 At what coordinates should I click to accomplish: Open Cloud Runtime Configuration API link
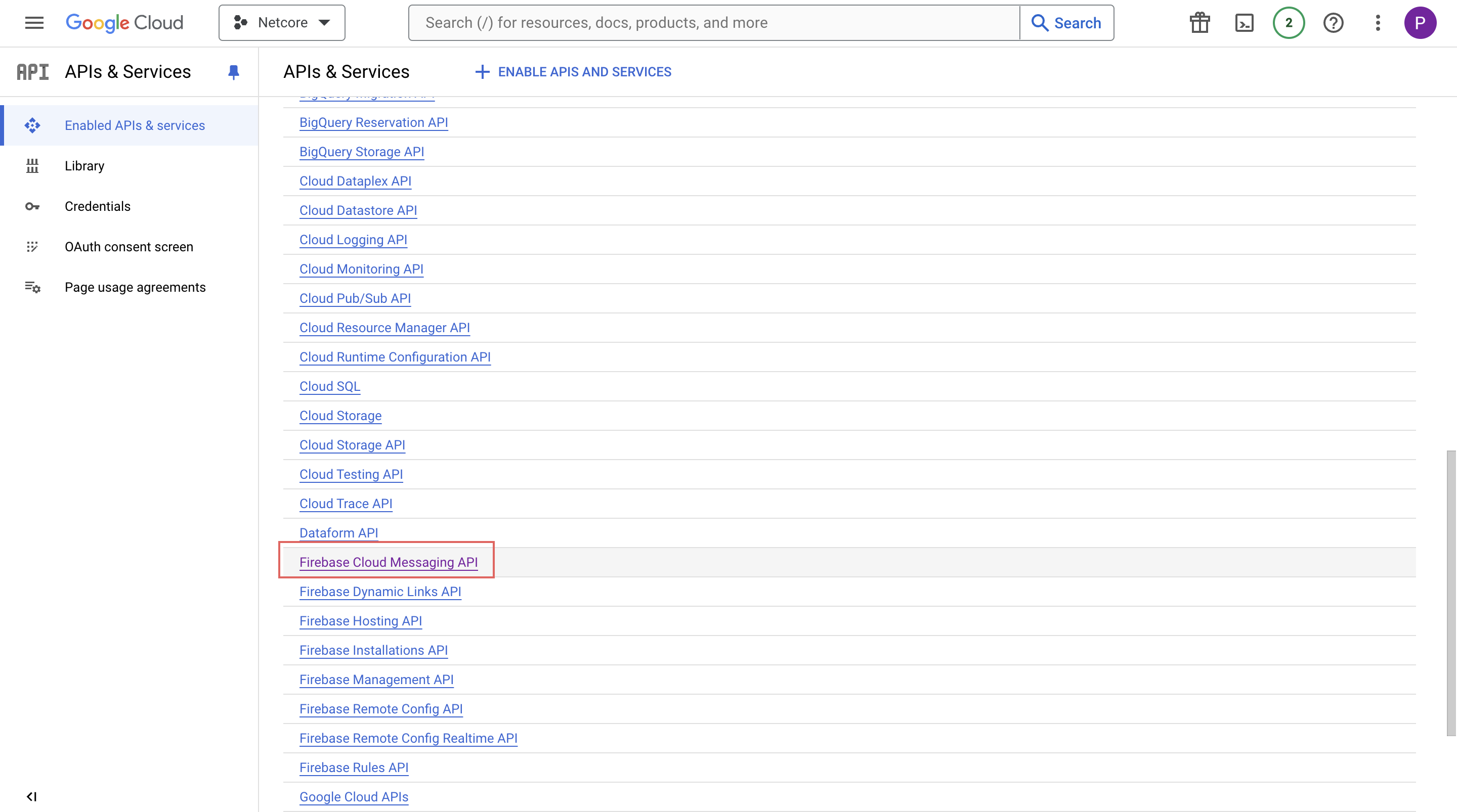pos(395,357)
